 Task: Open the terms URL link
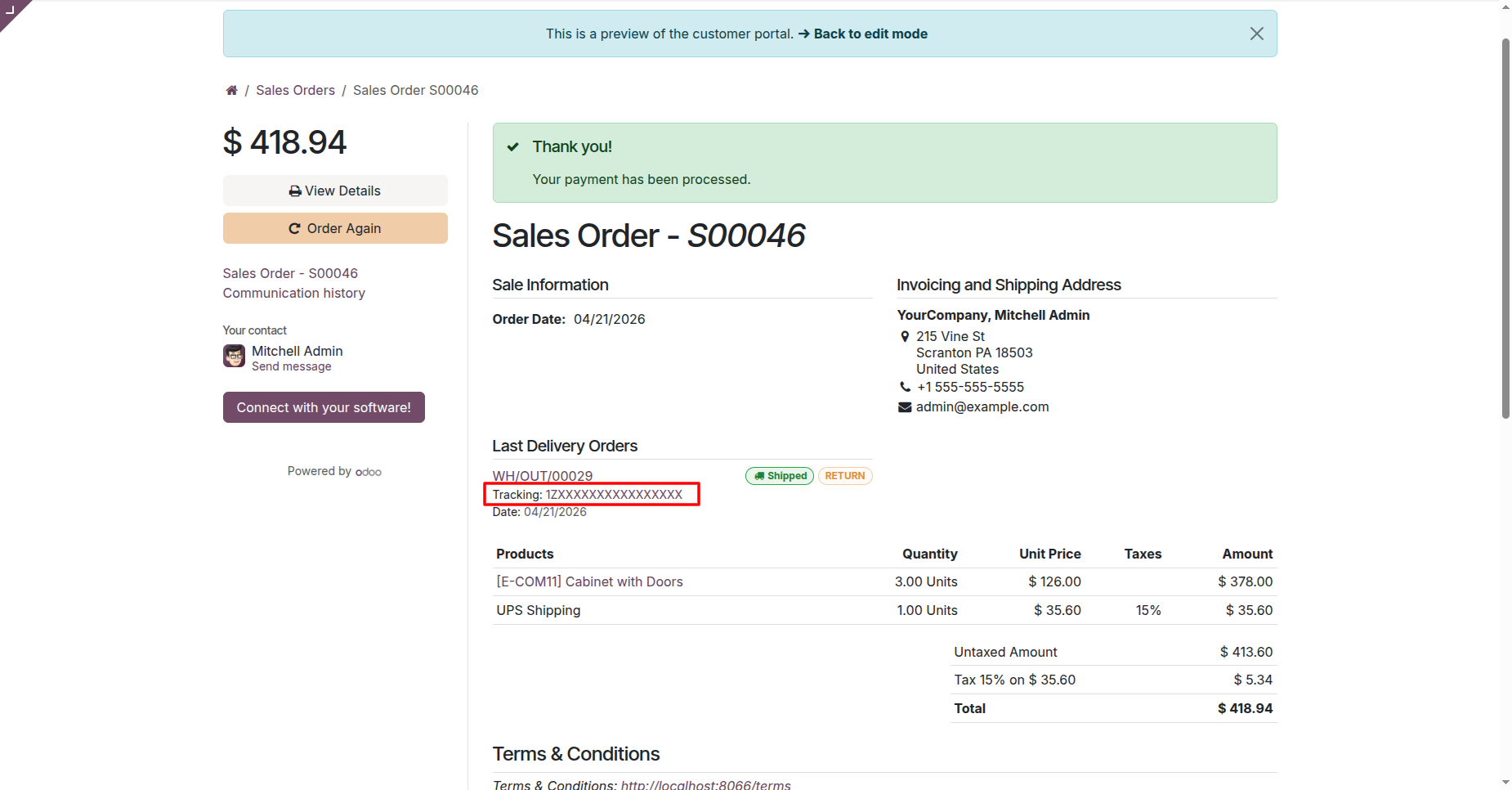(705, 784)
